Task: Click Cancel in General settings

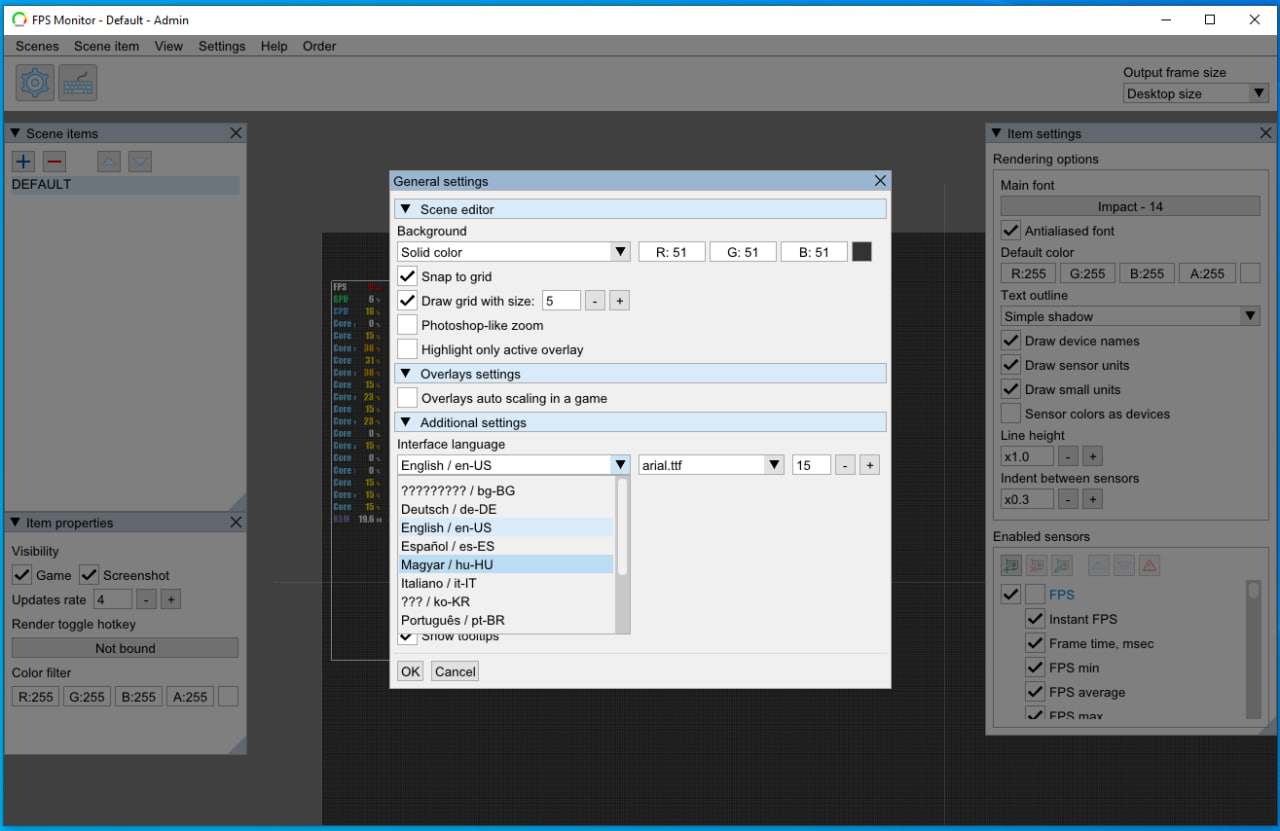Action: 455,671
